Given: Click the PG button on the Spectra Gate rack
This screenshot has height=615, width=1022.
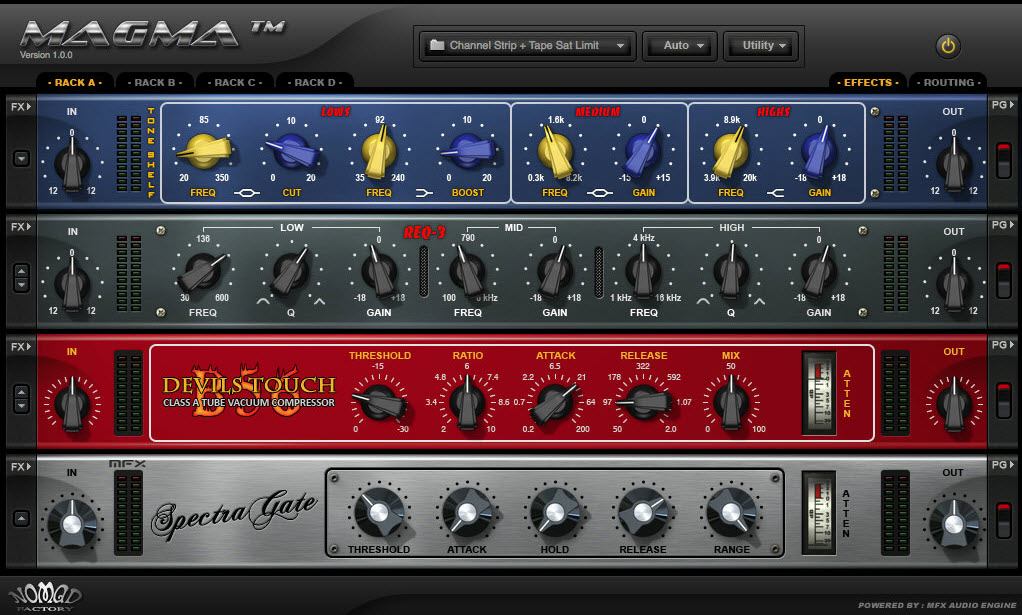Looking at the screenshot, I should 1003,465.
